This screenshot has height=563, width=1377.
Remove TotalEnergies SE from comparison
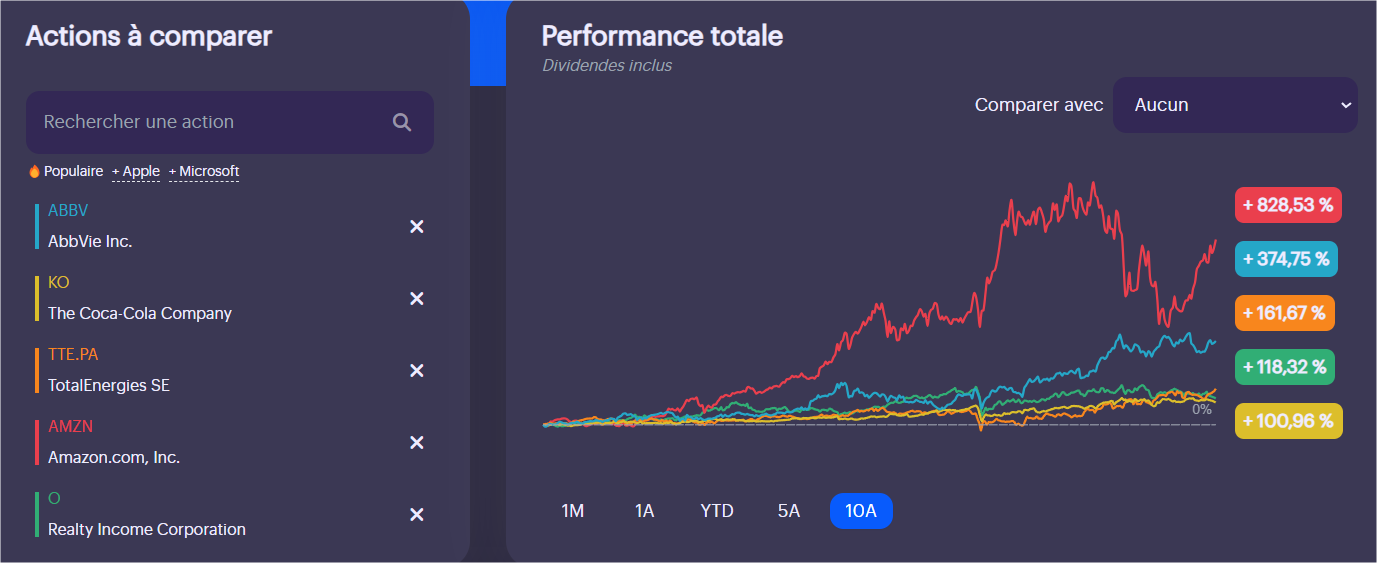[x=417, y=371]
